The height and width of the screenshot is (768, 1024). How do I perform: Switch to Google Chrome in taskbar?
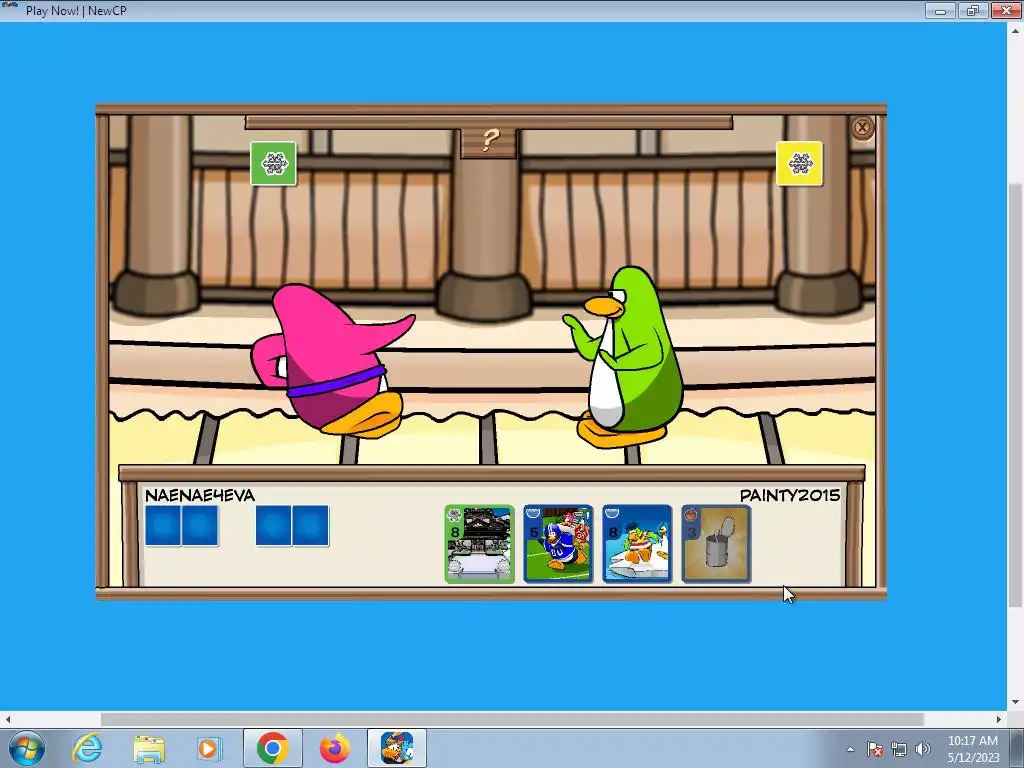272,748
